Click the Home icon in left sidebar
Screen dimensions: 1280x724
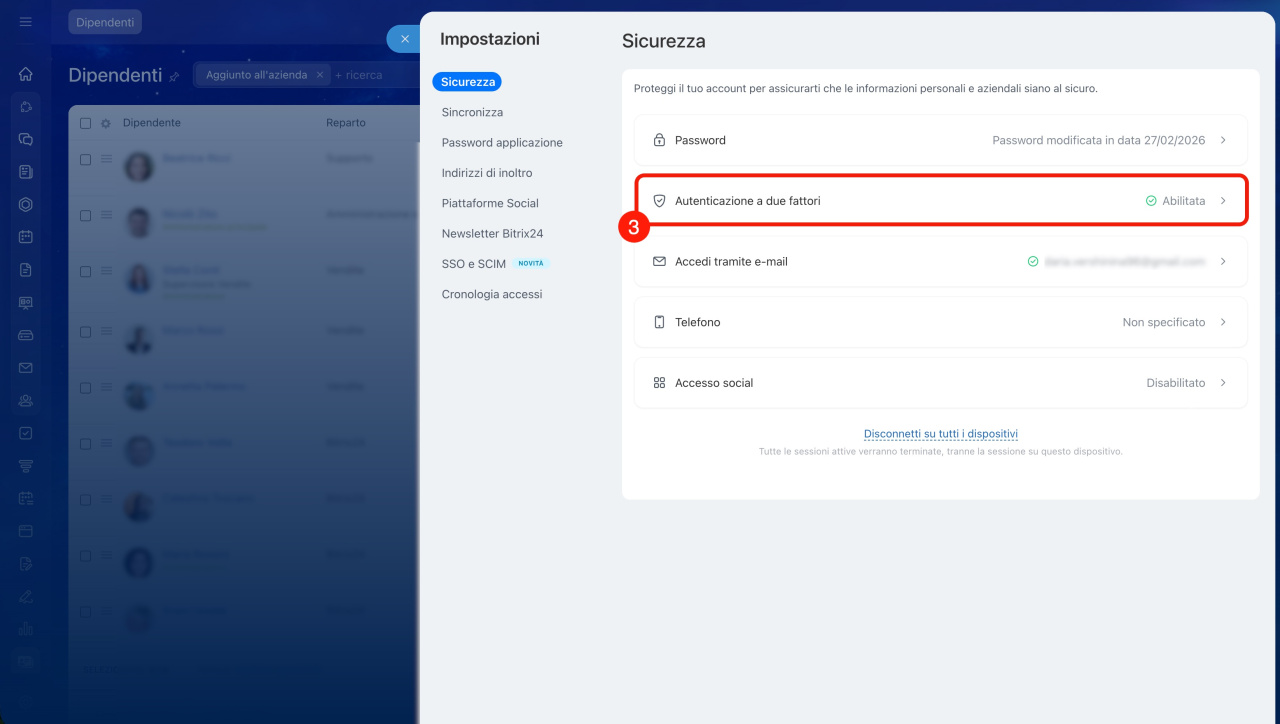[x=26, y=74]
